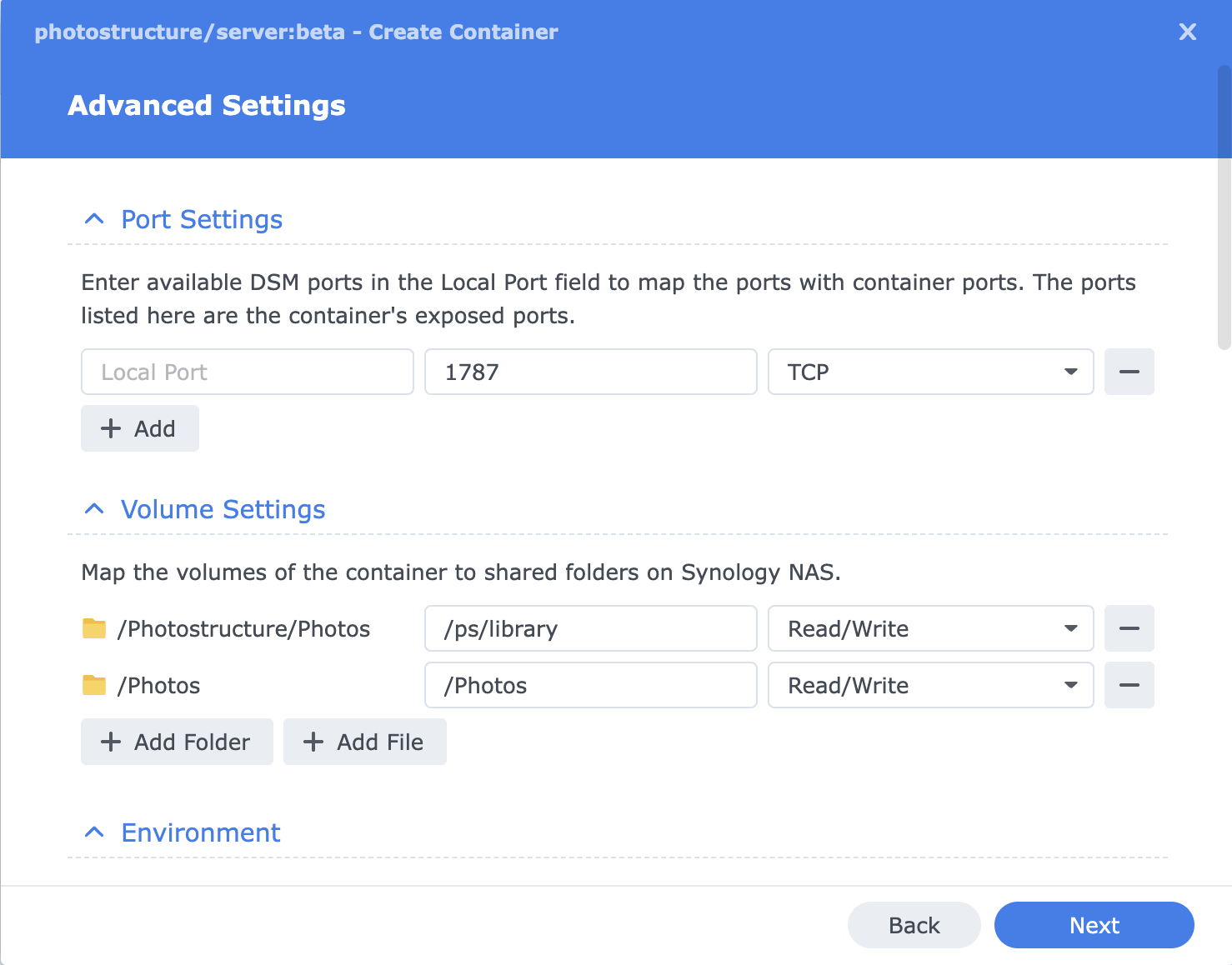This screenshot has height=965, width=1232.
Task: Open the TCP protocol dropdown
Action: (1070, 372)
